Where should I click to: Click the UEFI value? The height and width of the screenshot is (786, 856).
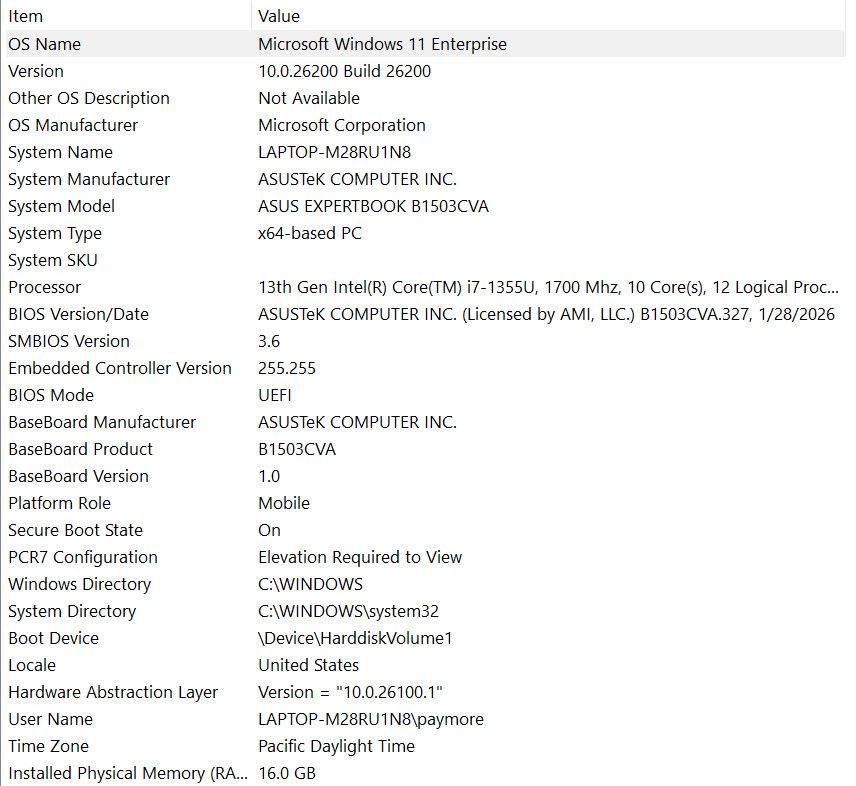[275, 395]
